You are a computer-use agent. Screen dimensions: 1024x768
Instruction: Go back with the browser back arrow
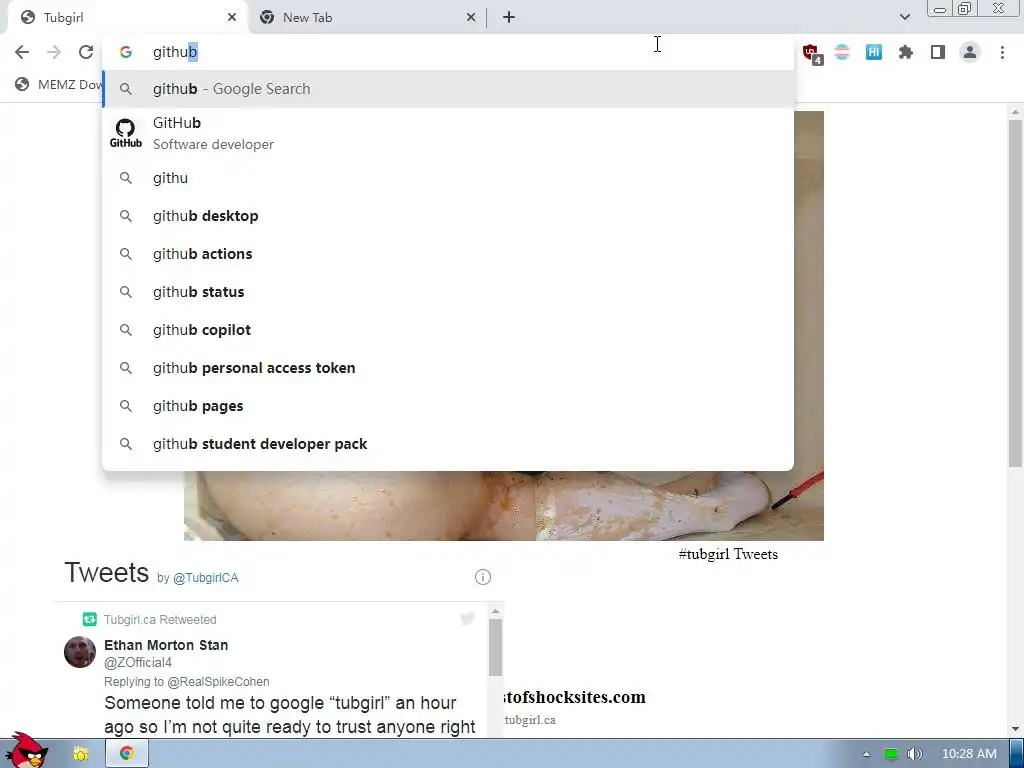click(x=22, y=52)
